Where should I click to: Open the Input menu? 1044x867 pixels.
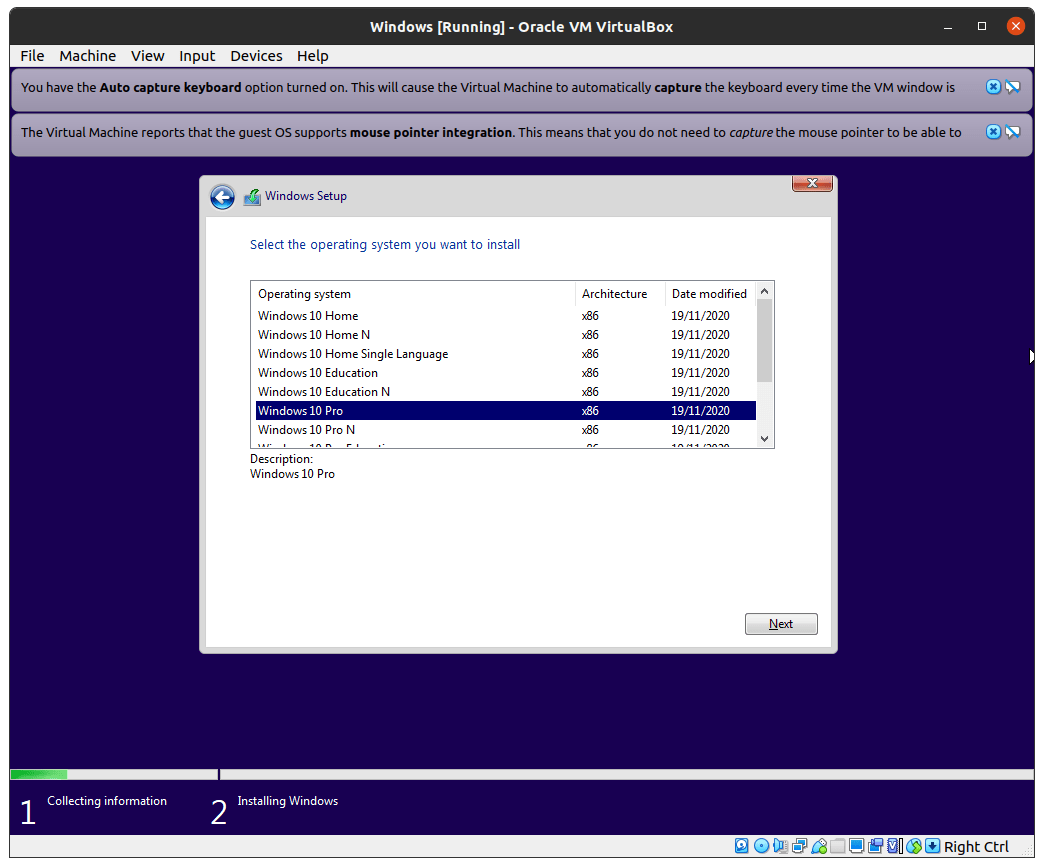click(x=196, y=56)
